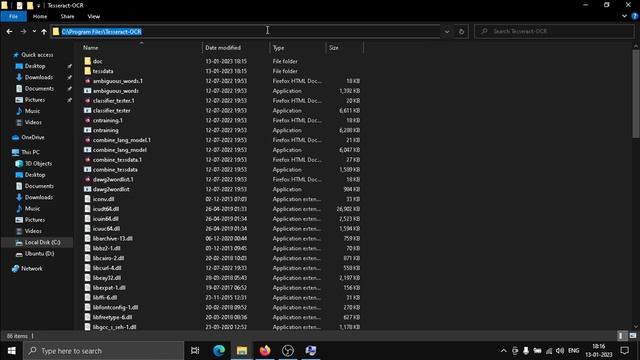Viewport: 640px width, 360px height.
Task: Open Ubuntu (D:) drive
Action: pos(39,254)
